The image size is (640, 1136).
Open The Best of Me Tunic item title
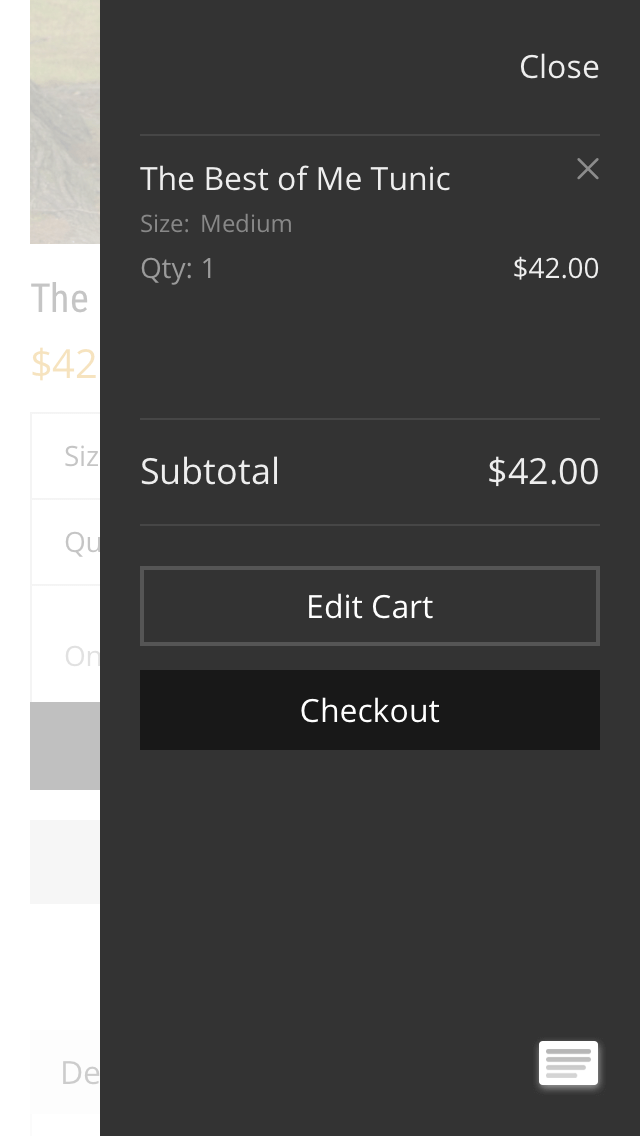click(x=295, y=178)
